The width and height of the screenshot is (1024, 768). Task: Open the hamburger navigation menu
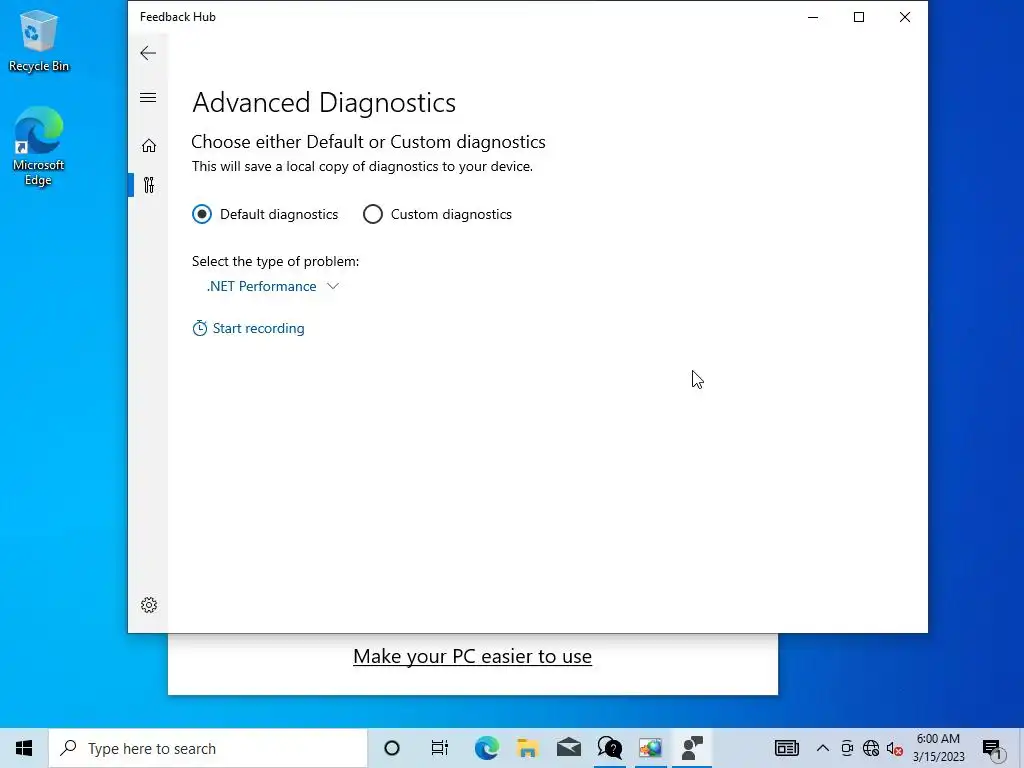tap(148, 98)
